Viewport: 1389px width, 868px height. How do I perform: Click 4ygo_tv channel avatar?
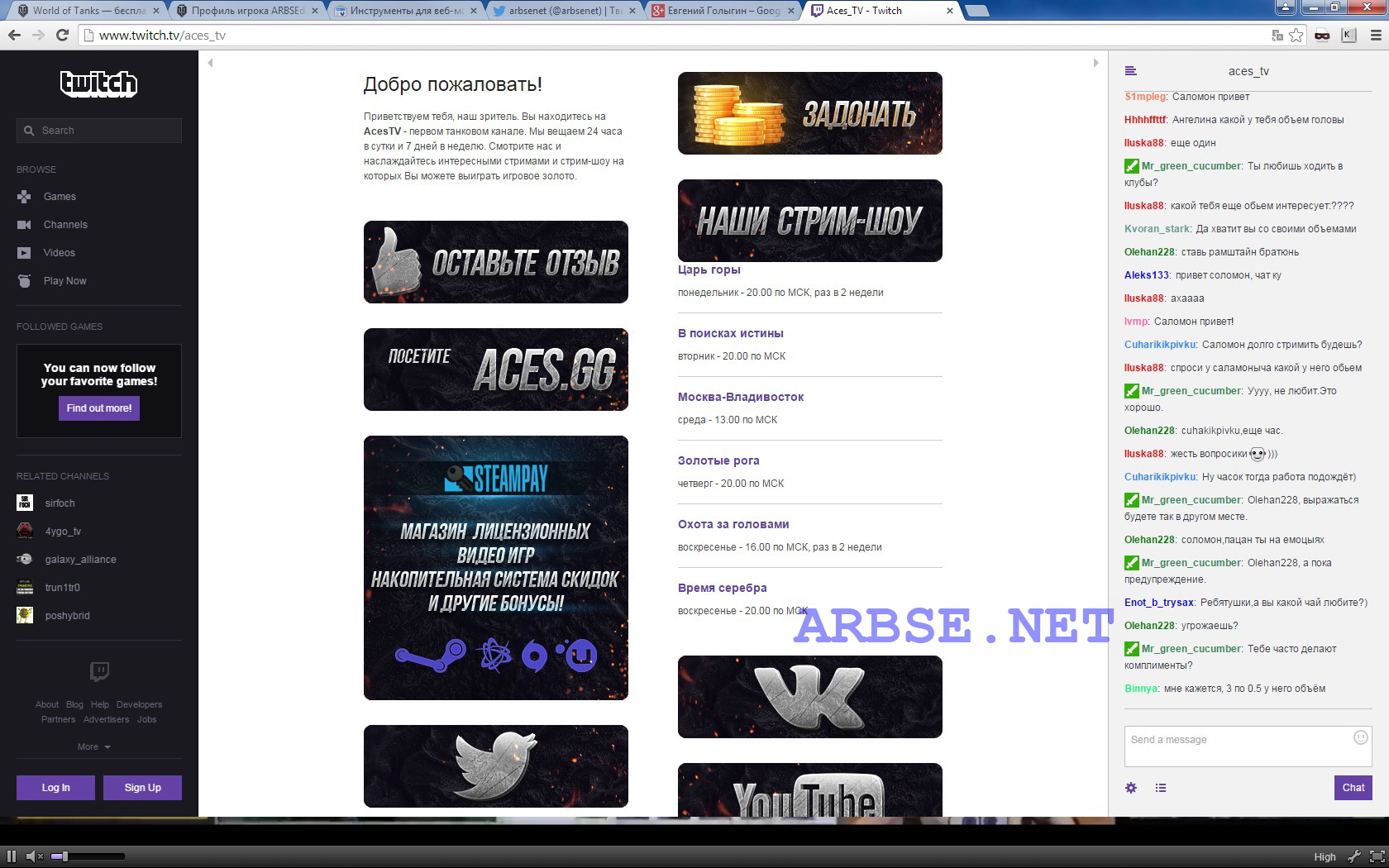pos(25,531)
